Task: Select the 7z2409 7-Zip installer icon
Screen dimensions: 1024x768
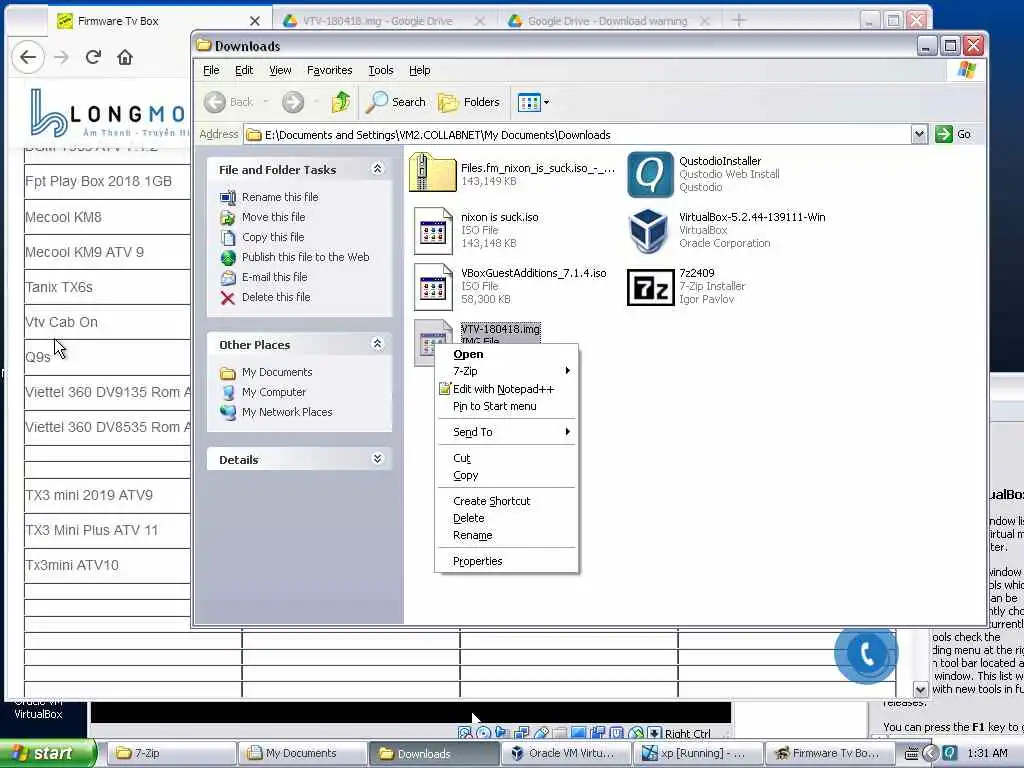Action: [650, 287]
